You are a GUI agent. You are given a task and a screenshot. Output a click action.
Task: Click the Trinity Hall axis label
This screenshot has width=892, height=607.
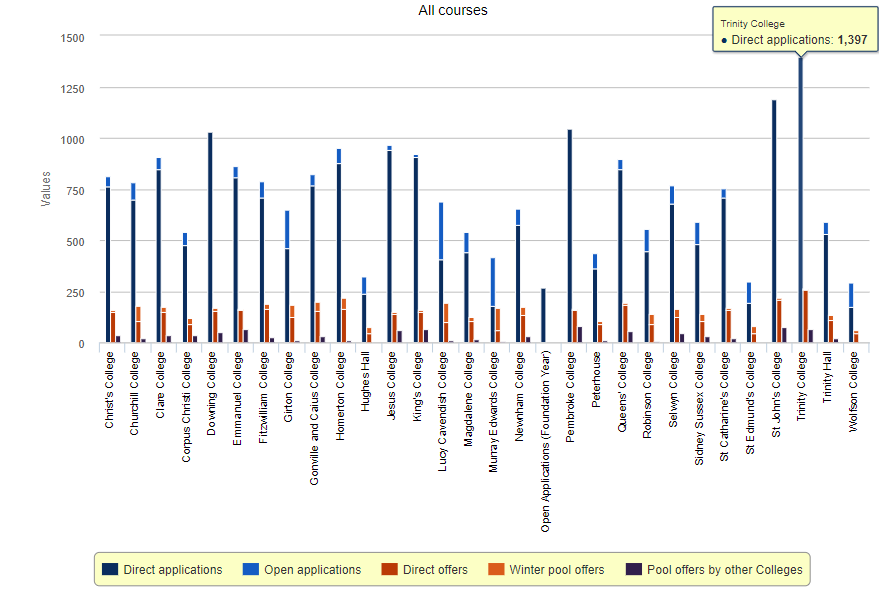click(827, 377)
